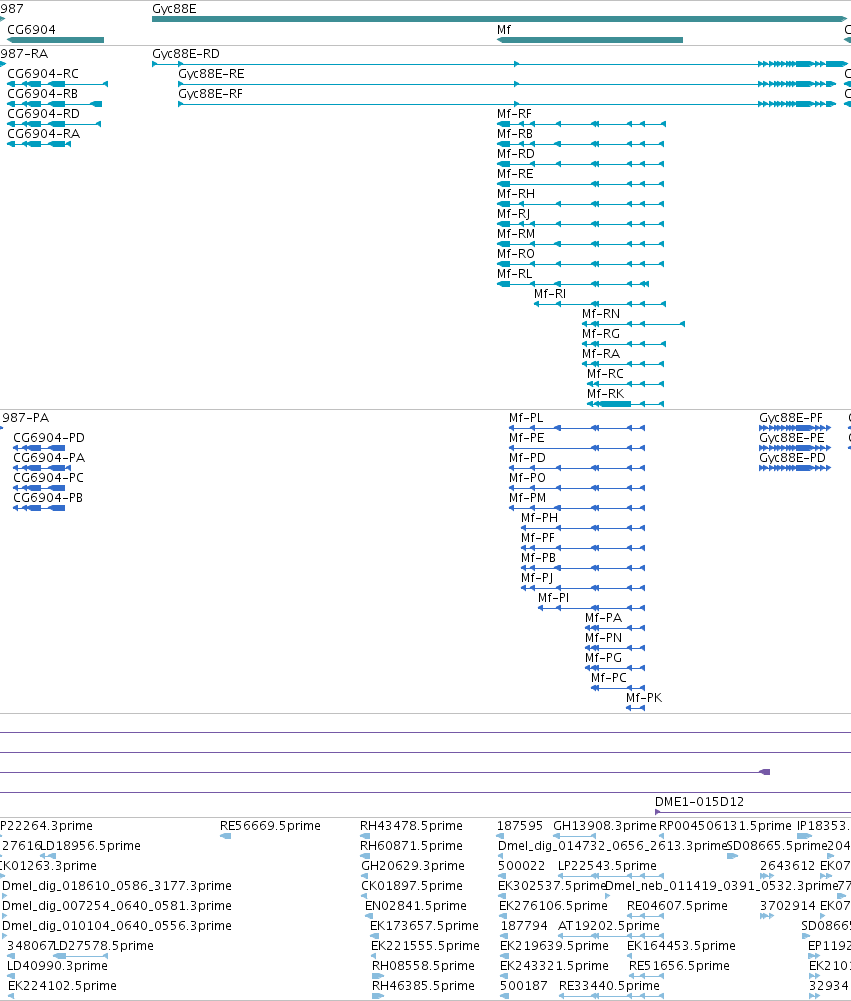Open transcript Gyc88E-RF
This screenshot has height=1001, width=851.
pyautogui.click(x=211, y=94)
